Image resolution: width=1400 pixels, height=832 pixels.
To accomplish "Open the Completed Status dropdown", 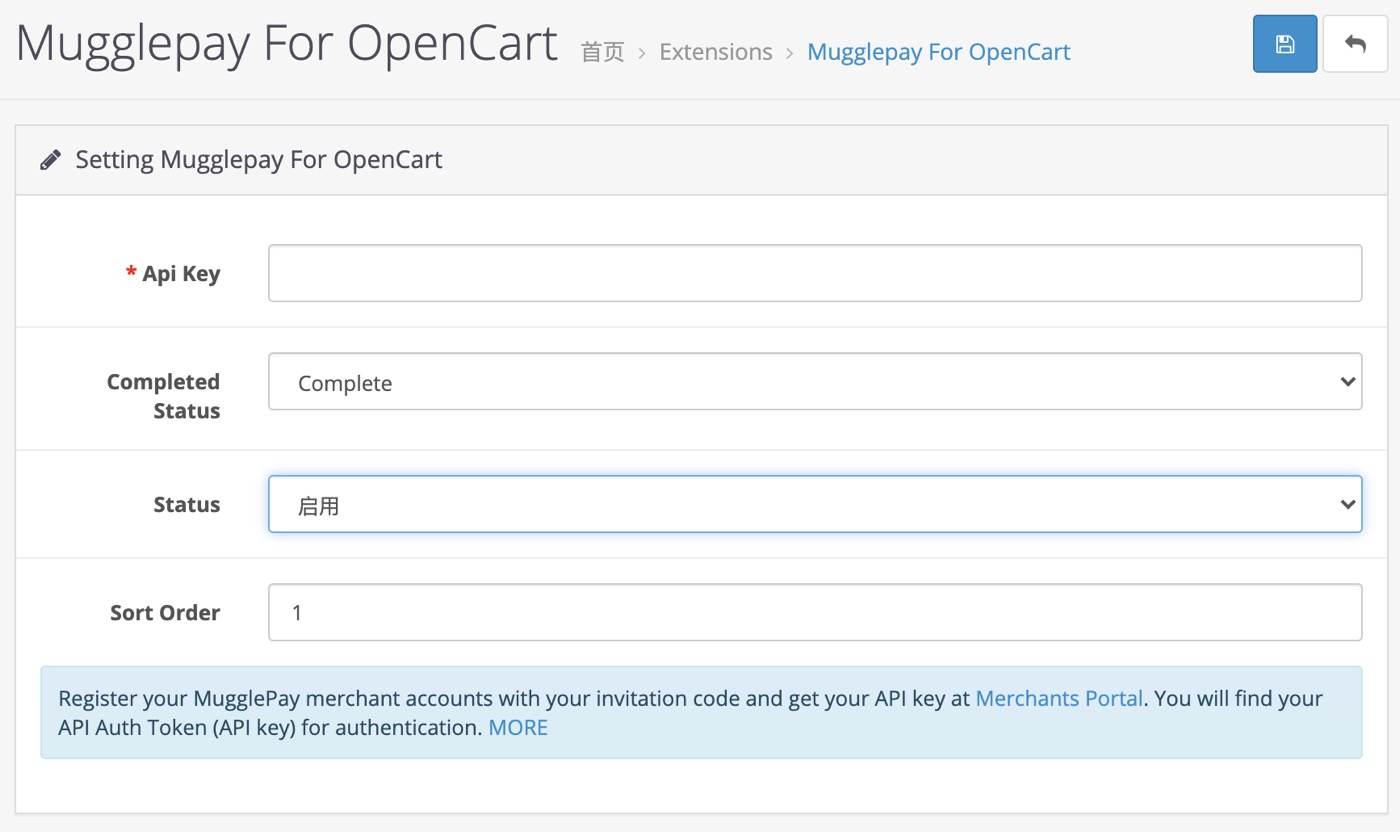I will 815,381.
